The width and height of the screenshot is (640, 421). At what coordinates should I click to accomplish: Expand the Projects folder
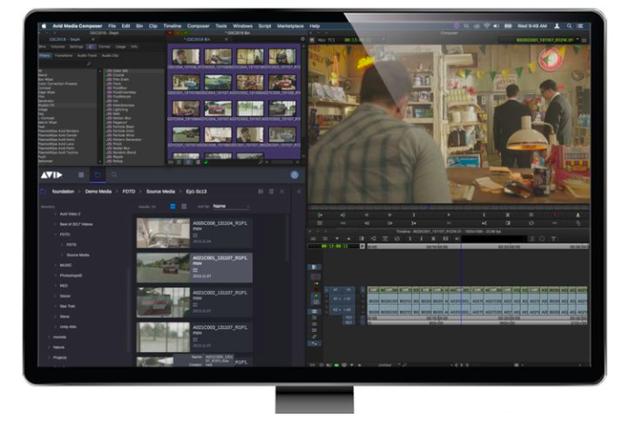pyautogui.click(x=50, y=357)
